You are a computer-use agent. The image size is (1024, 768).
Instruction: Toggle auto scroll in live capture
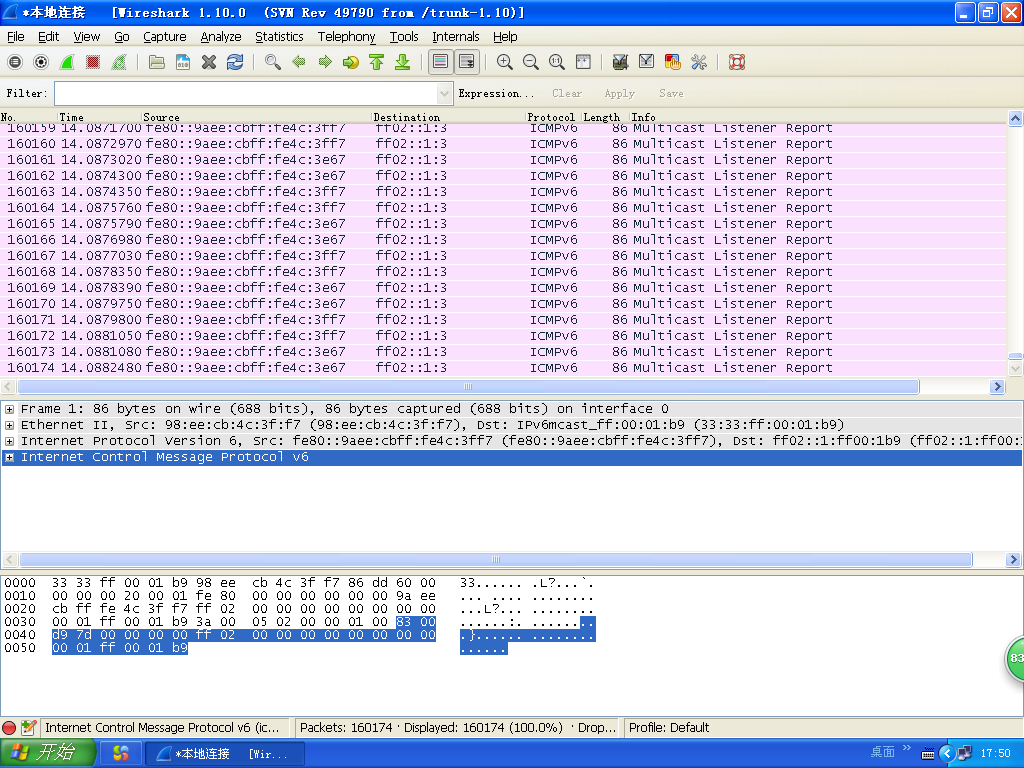(x=467, y=62)
